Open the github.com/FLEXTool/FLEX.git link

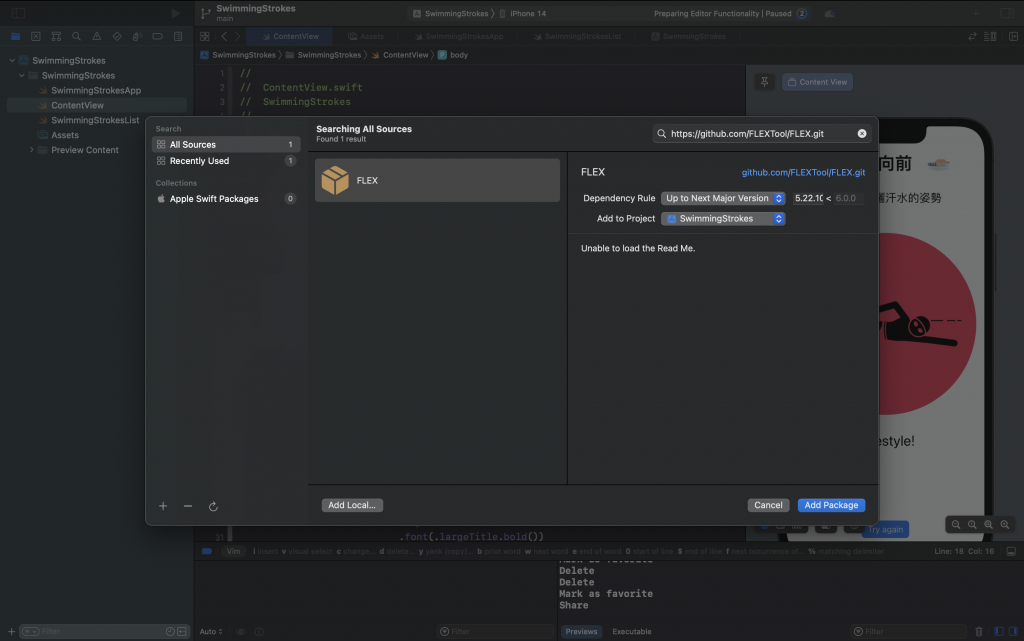(803, 172)
